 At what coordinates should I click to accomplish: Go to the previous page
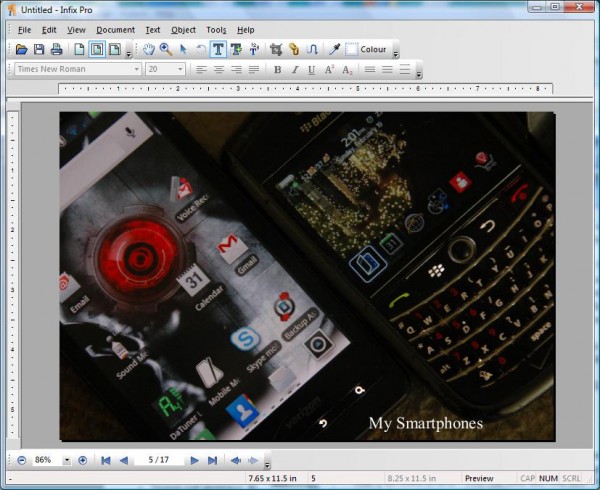tap(124, 461)
